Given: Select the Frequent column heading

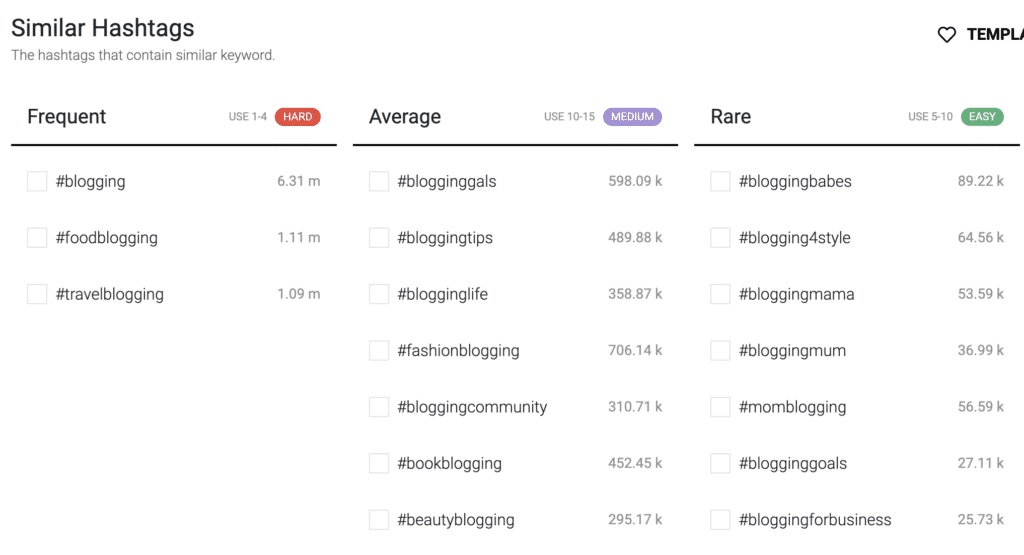Looking at the screenshot, I should click(67, 117).
